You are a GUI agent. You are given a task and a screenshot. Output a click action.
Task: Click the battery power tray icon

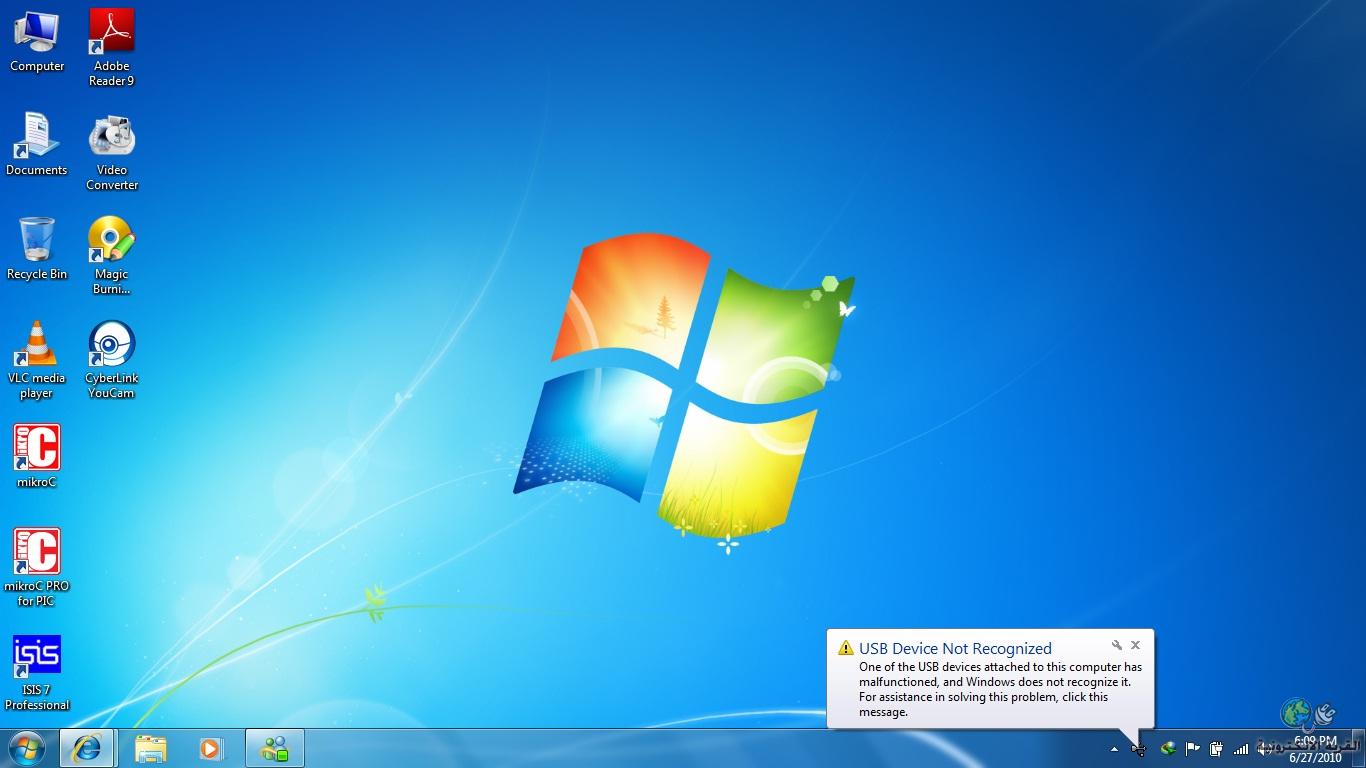pos(1216,749)
